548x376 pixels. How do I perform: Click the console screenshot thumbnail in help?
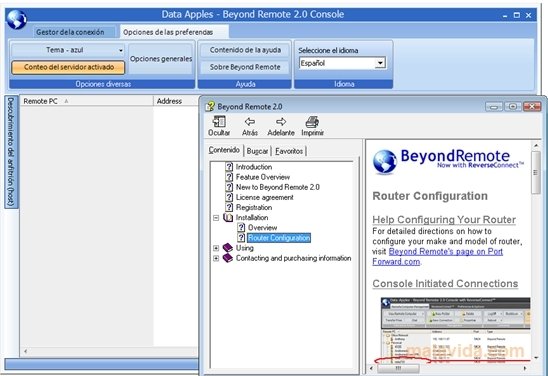455,330
